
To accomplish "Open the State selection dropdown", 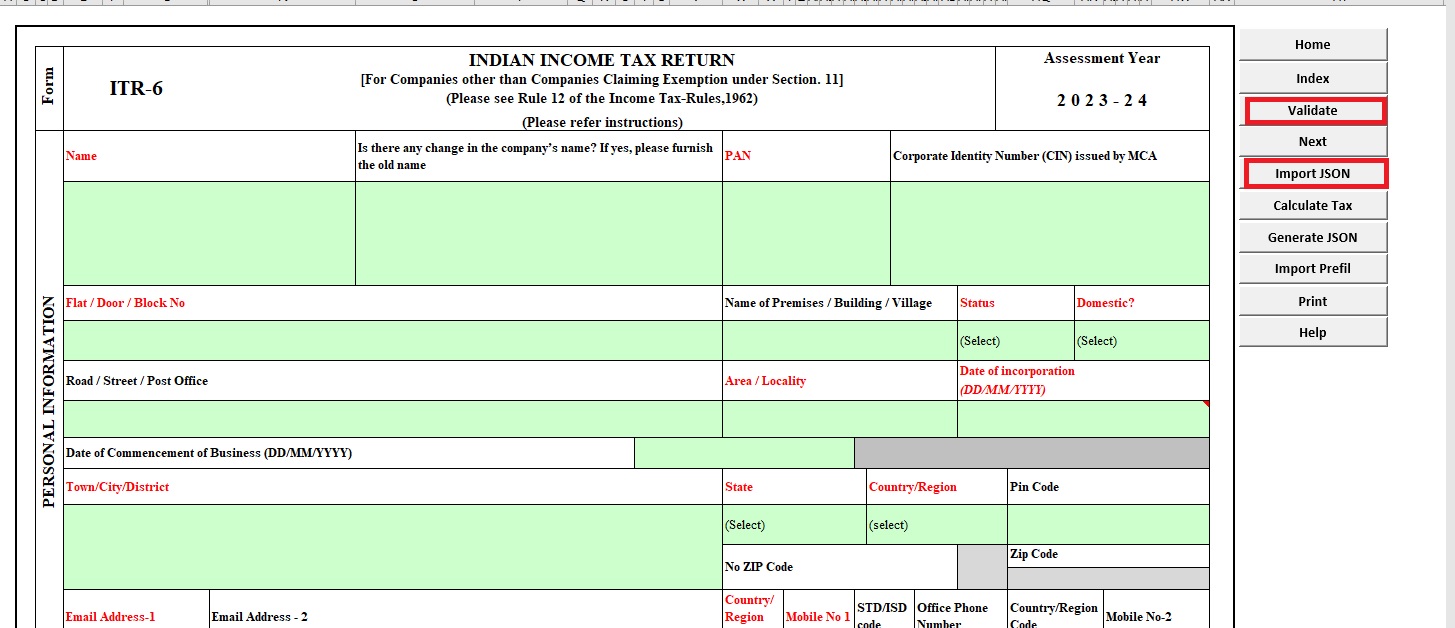I will point(792,524).
